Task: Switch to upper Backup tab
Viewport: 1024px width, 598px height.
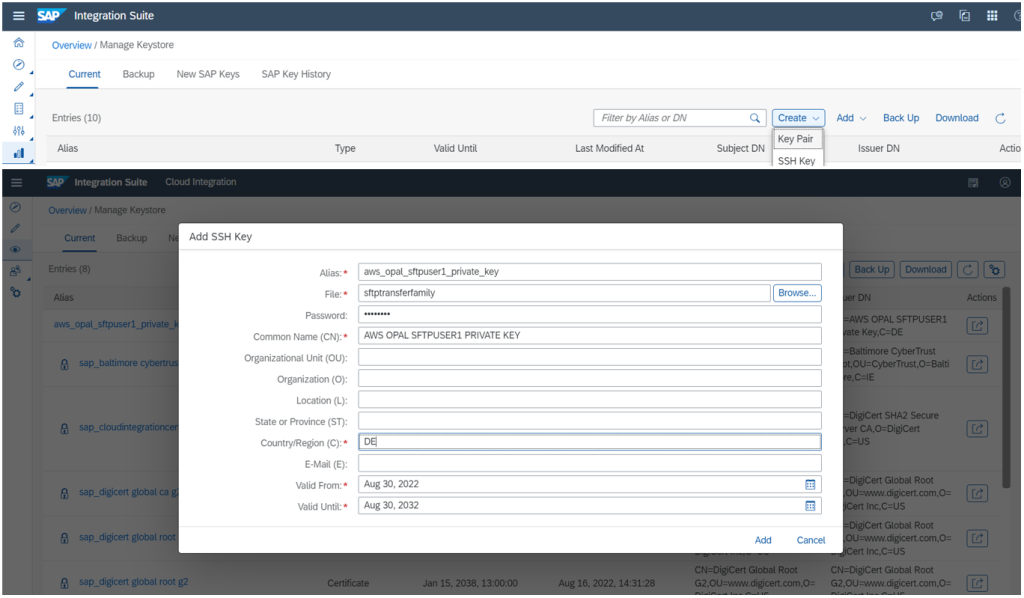Action: coord(138,74)
